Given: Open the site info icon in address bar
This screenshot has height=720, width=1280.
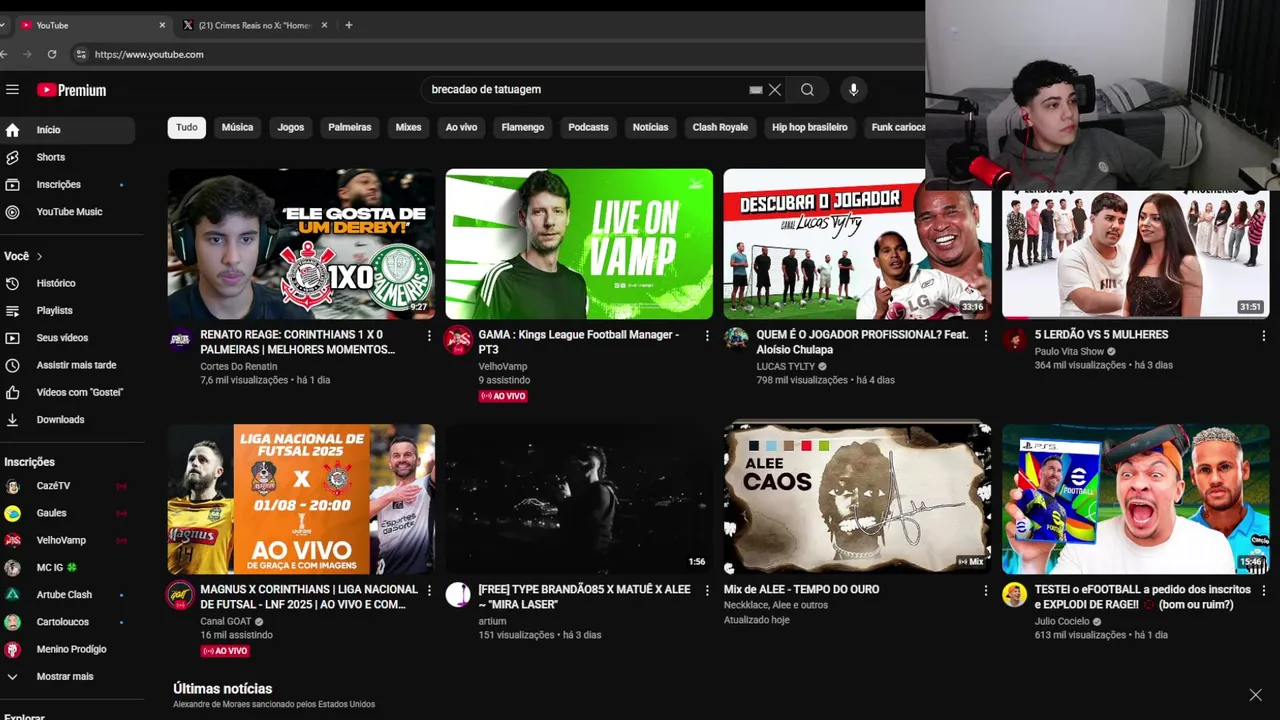Looking at the screenshot, I should point(81,54).
